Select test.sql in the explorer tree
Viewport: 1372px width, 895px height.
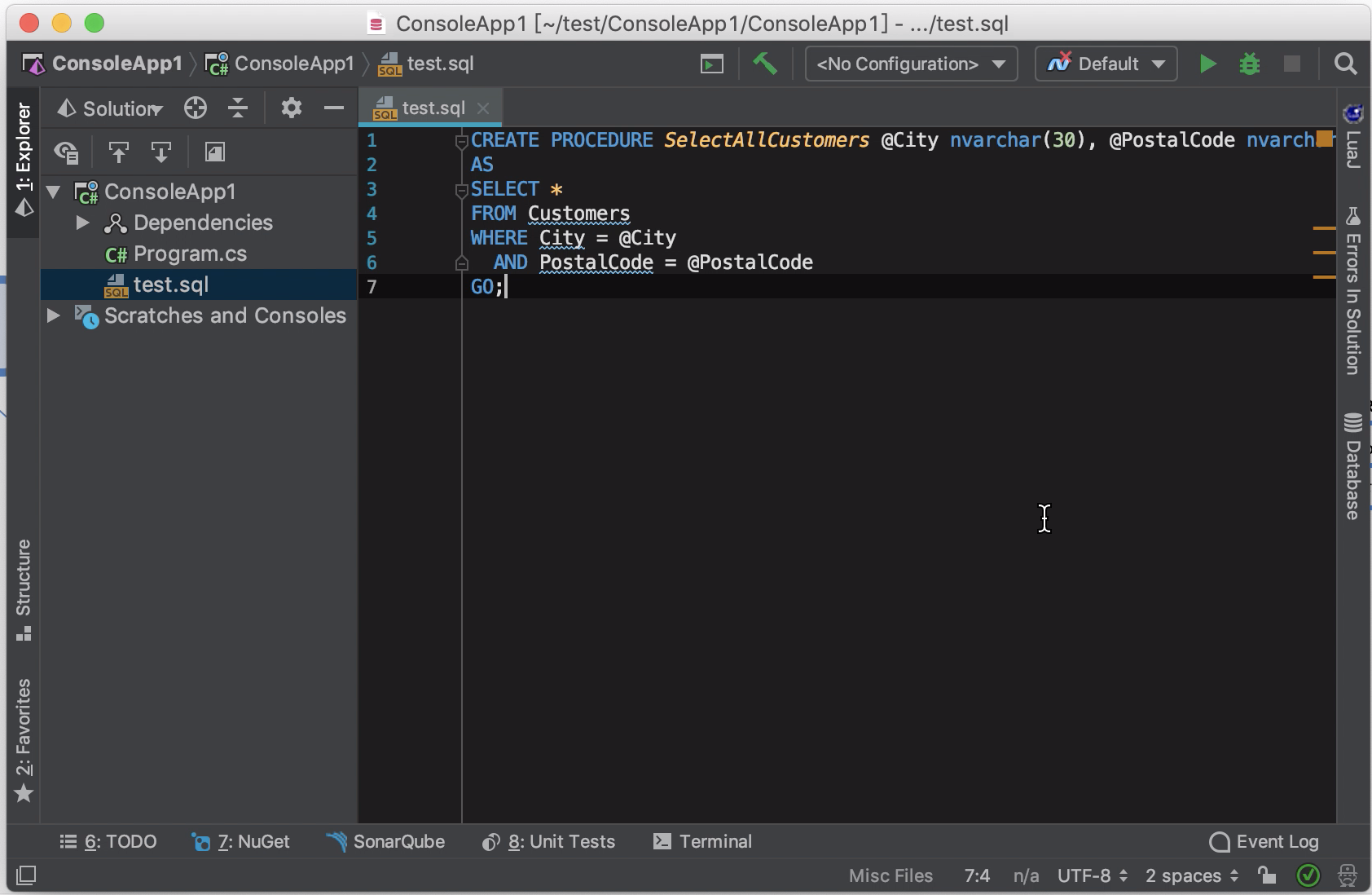pyautogui.click(x=199, y=284)
